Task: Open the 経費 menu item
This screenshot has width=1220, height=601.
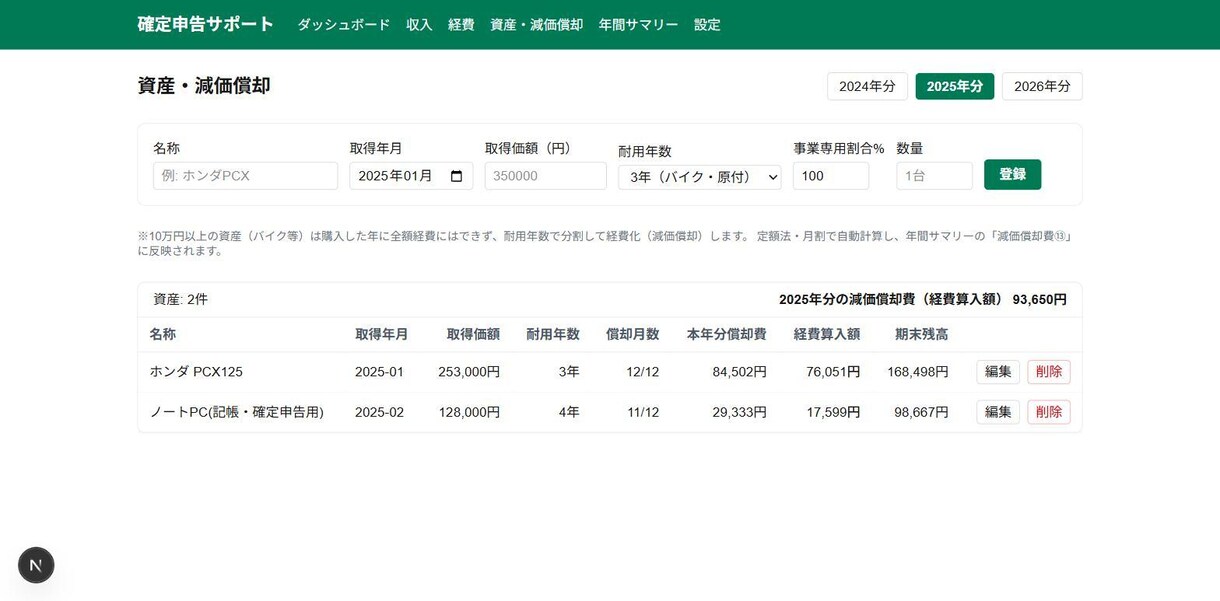Action: [x=461, y=25]
